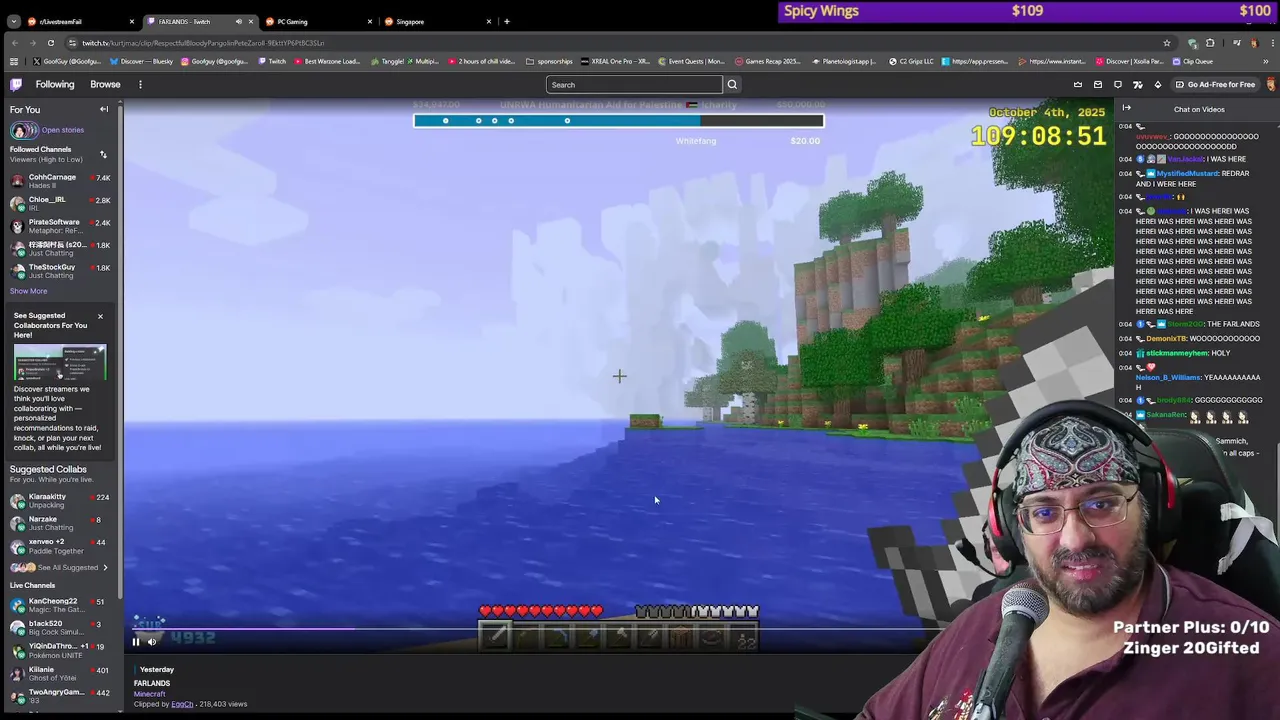
Task: Open the apps grid bookmark icon
Action: (14, 61)
